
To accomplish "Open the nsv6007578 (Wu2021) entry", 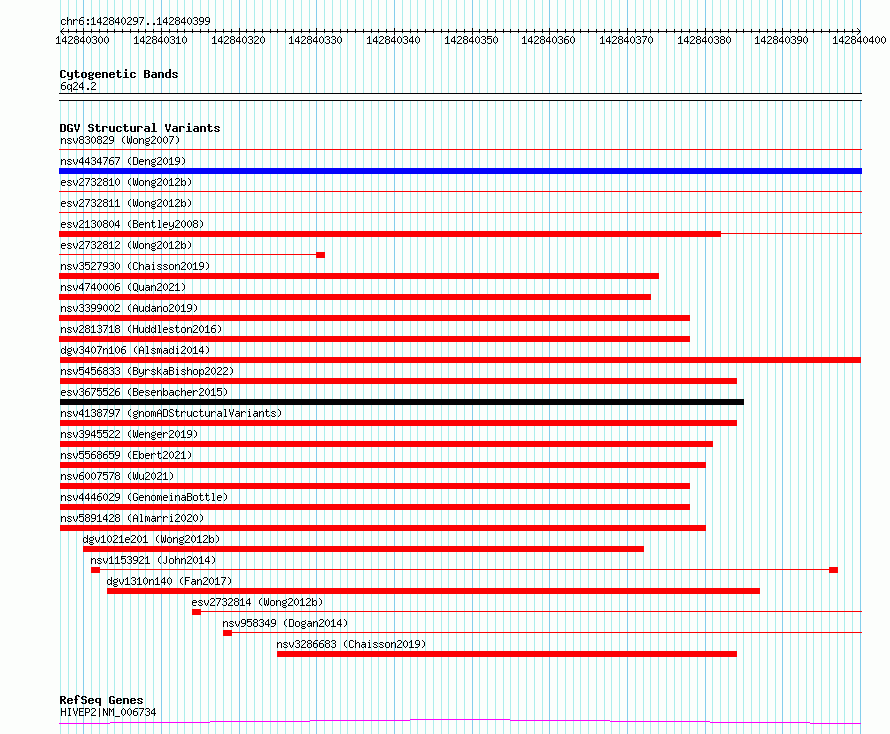I will click(117, 476).
